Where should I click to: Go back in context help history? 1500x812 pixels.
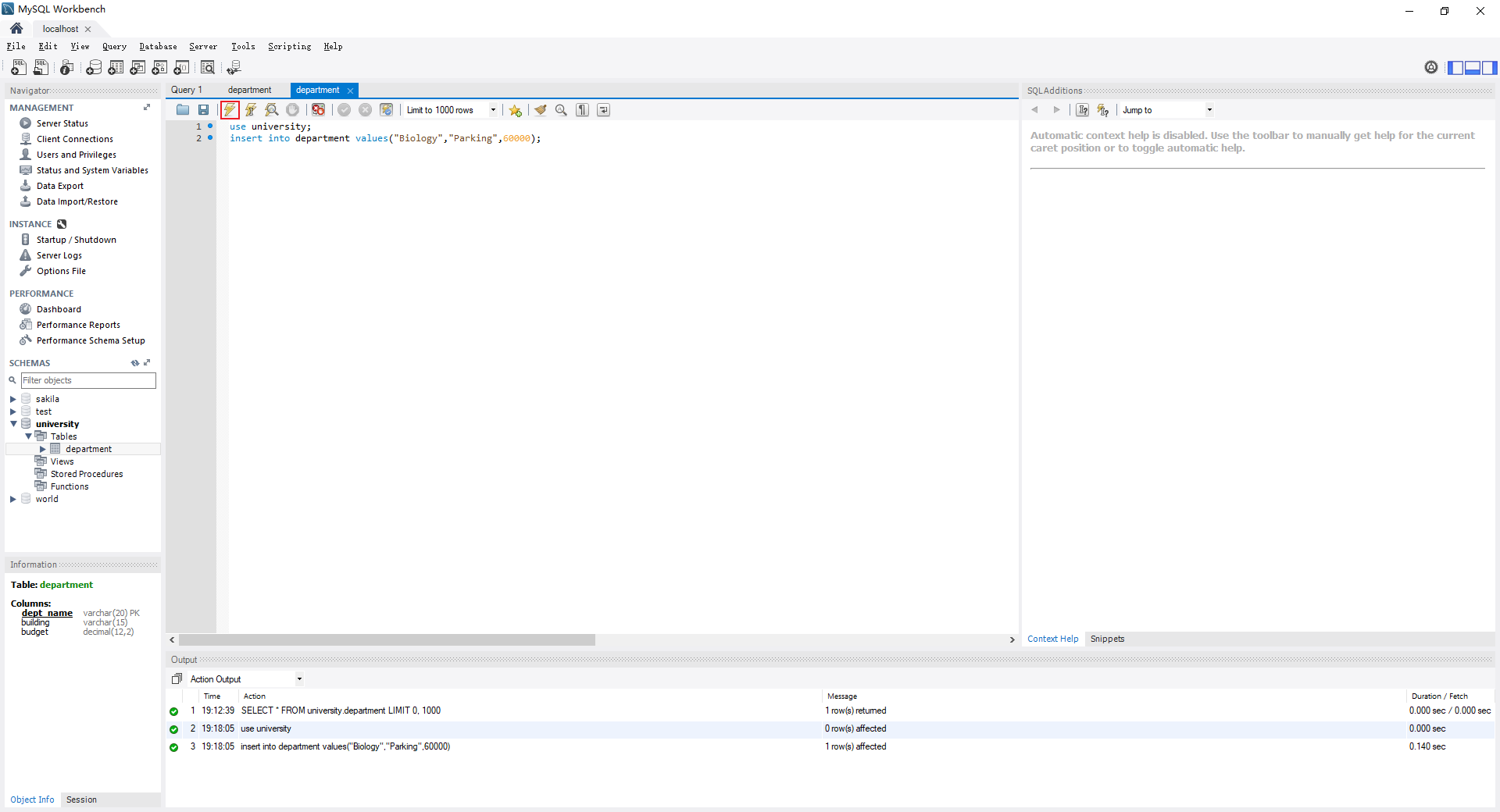1035,110
